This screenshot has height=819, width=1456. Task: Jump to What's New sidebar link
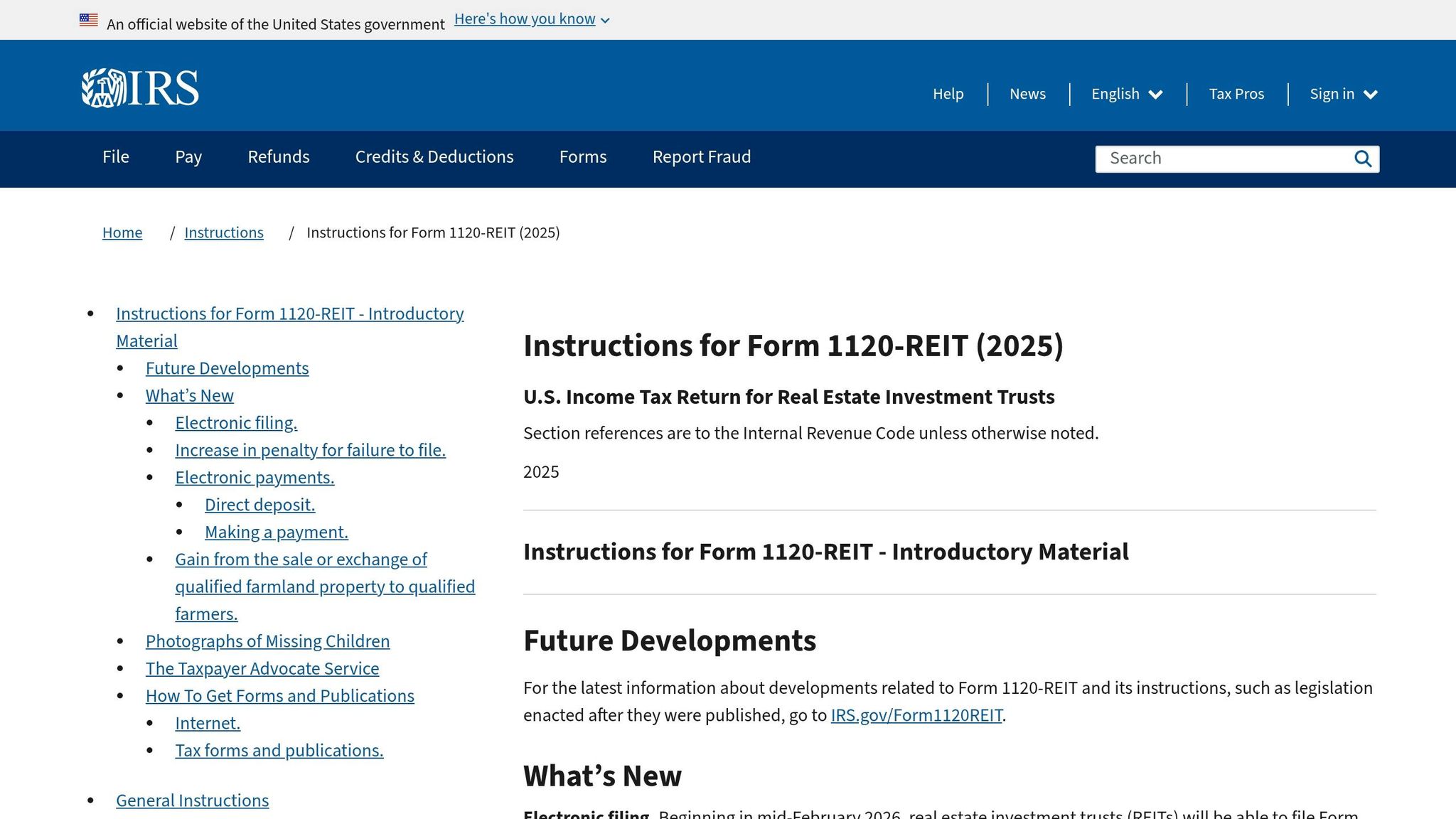point(190,395)
